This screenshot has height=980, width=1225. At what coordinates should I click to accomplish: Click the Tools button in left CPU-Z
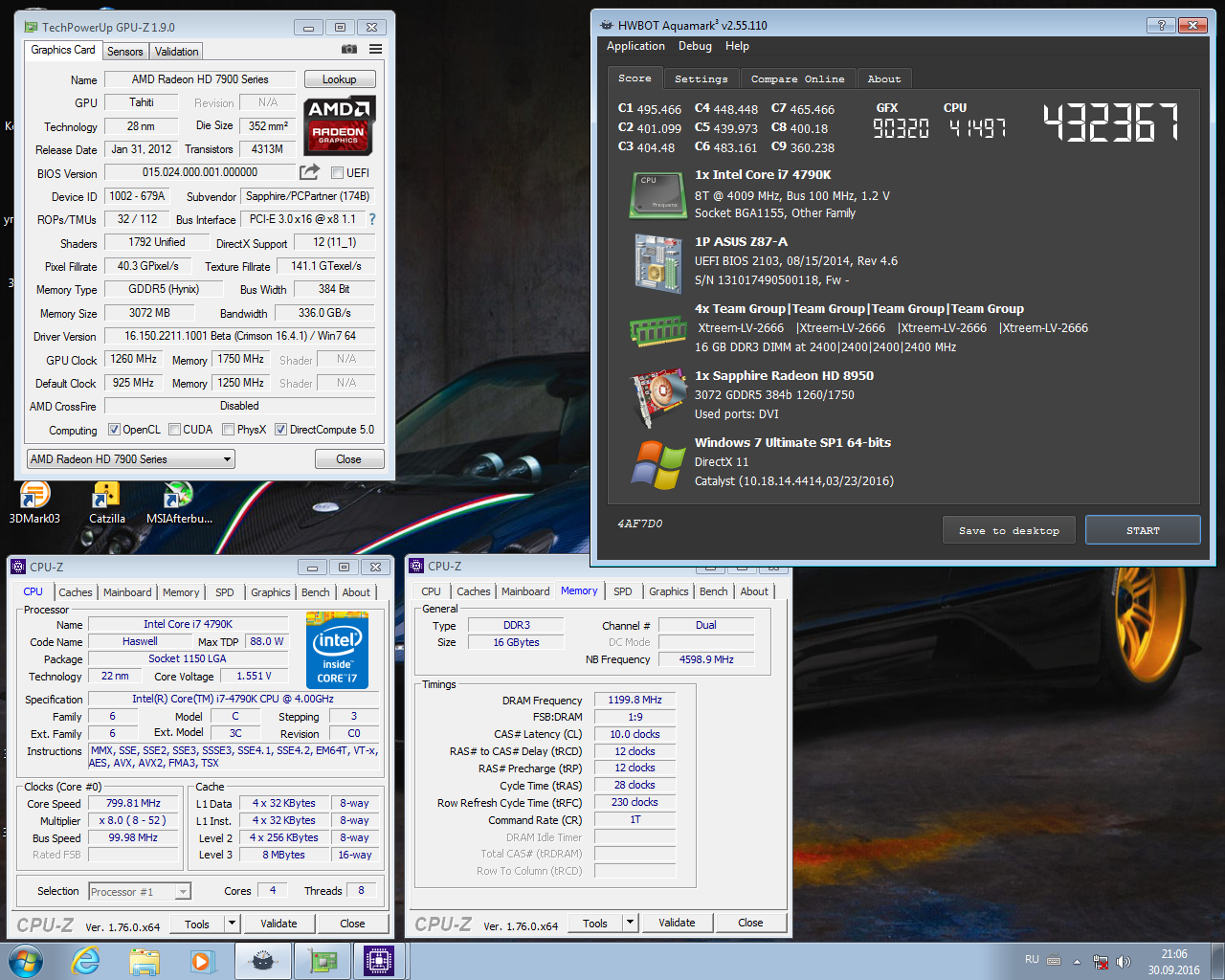197,924
